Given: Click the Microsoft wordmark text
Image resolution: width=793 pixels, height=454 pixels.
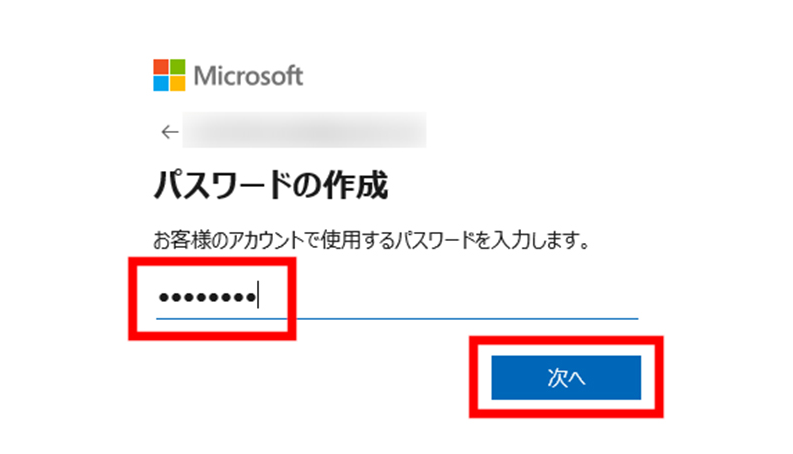Looking at the screenshot, I should pyautogui.click(x=248, y=76).
